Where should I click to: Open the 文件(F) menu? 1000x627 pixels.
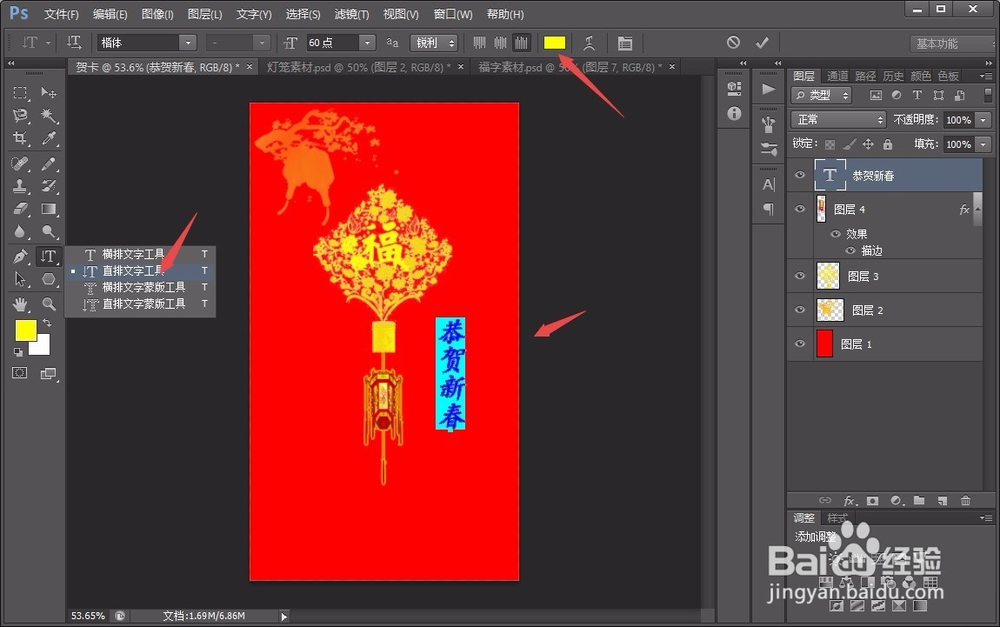61,14
